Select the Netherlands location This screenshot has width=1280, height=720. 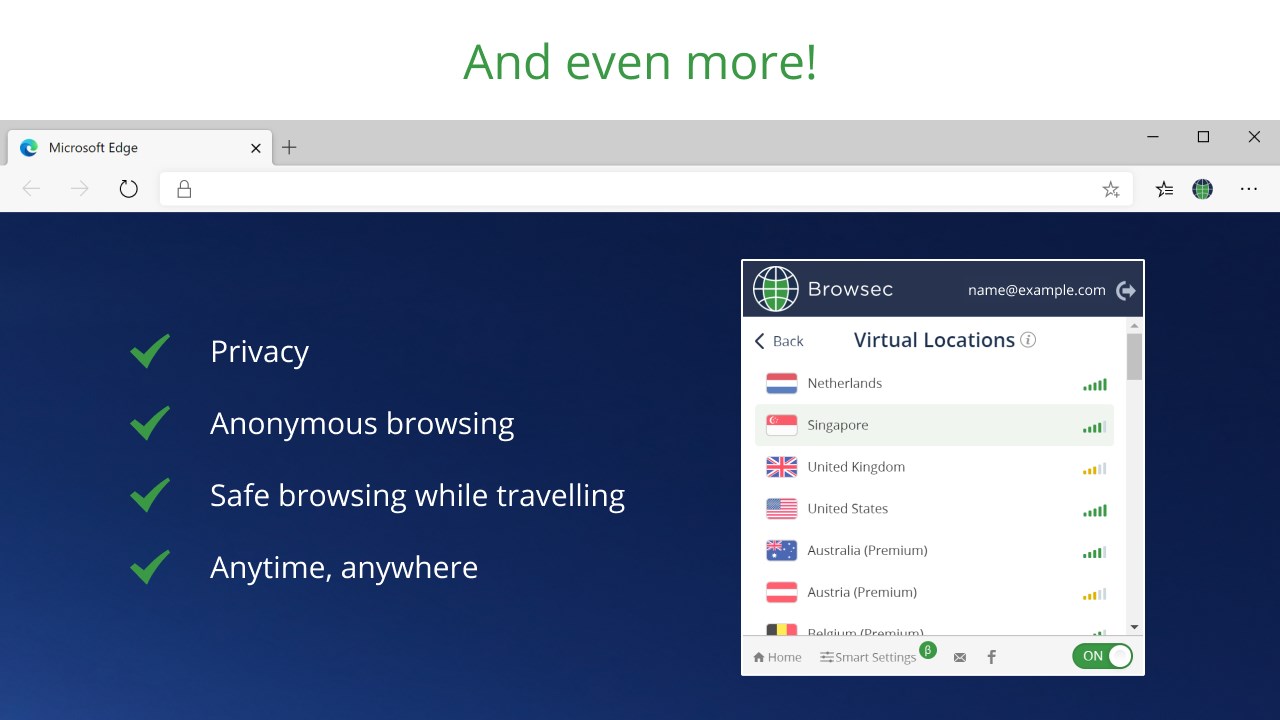pos(934,383)
